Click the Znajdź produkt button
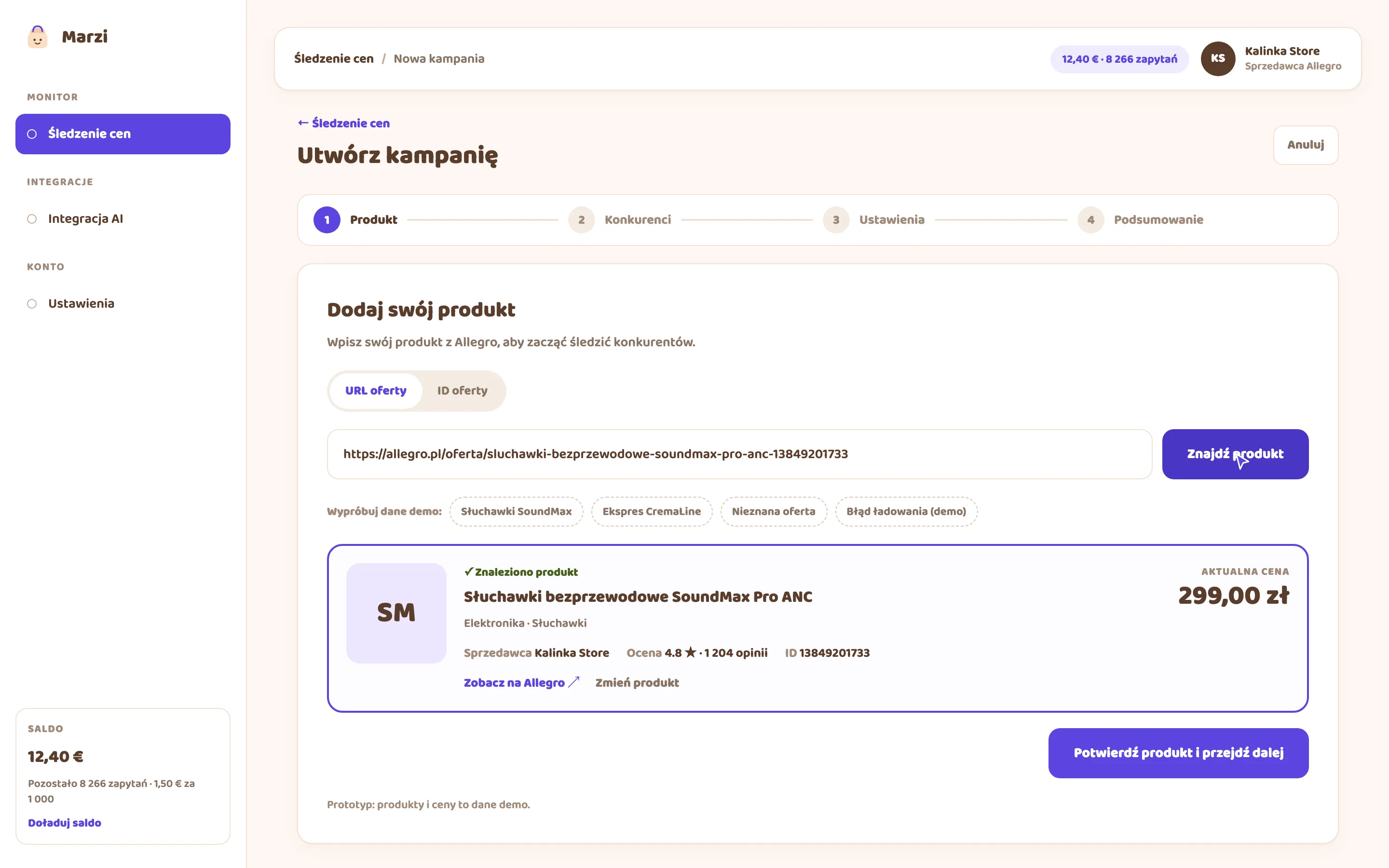1389x868 pixels. click(x=1235, y=454)
